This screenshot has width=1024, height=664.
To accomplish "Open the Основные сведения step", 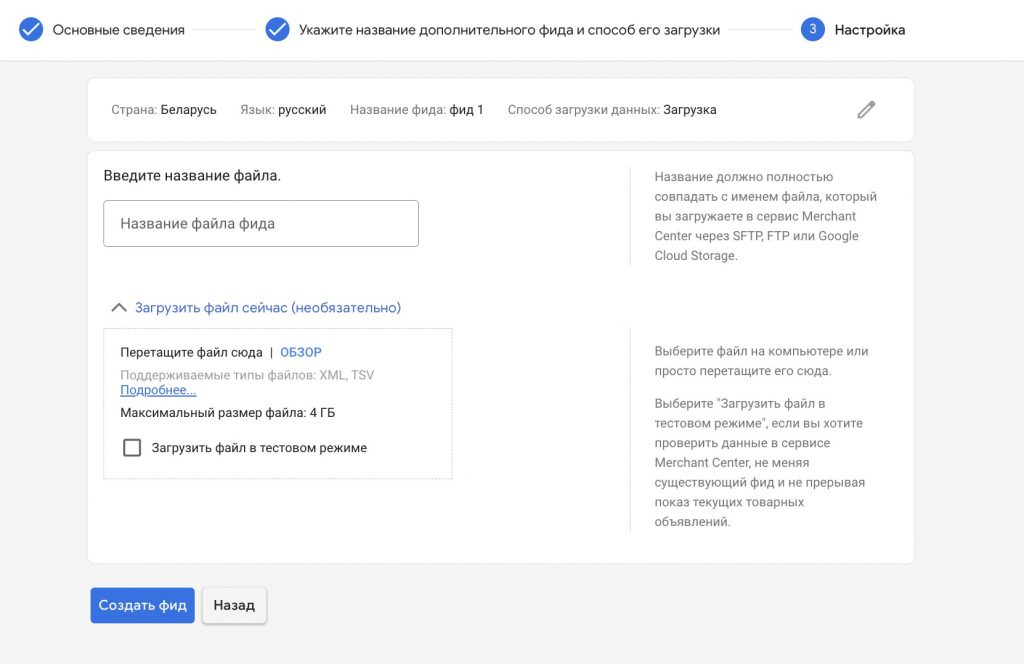I will [118, 30].
